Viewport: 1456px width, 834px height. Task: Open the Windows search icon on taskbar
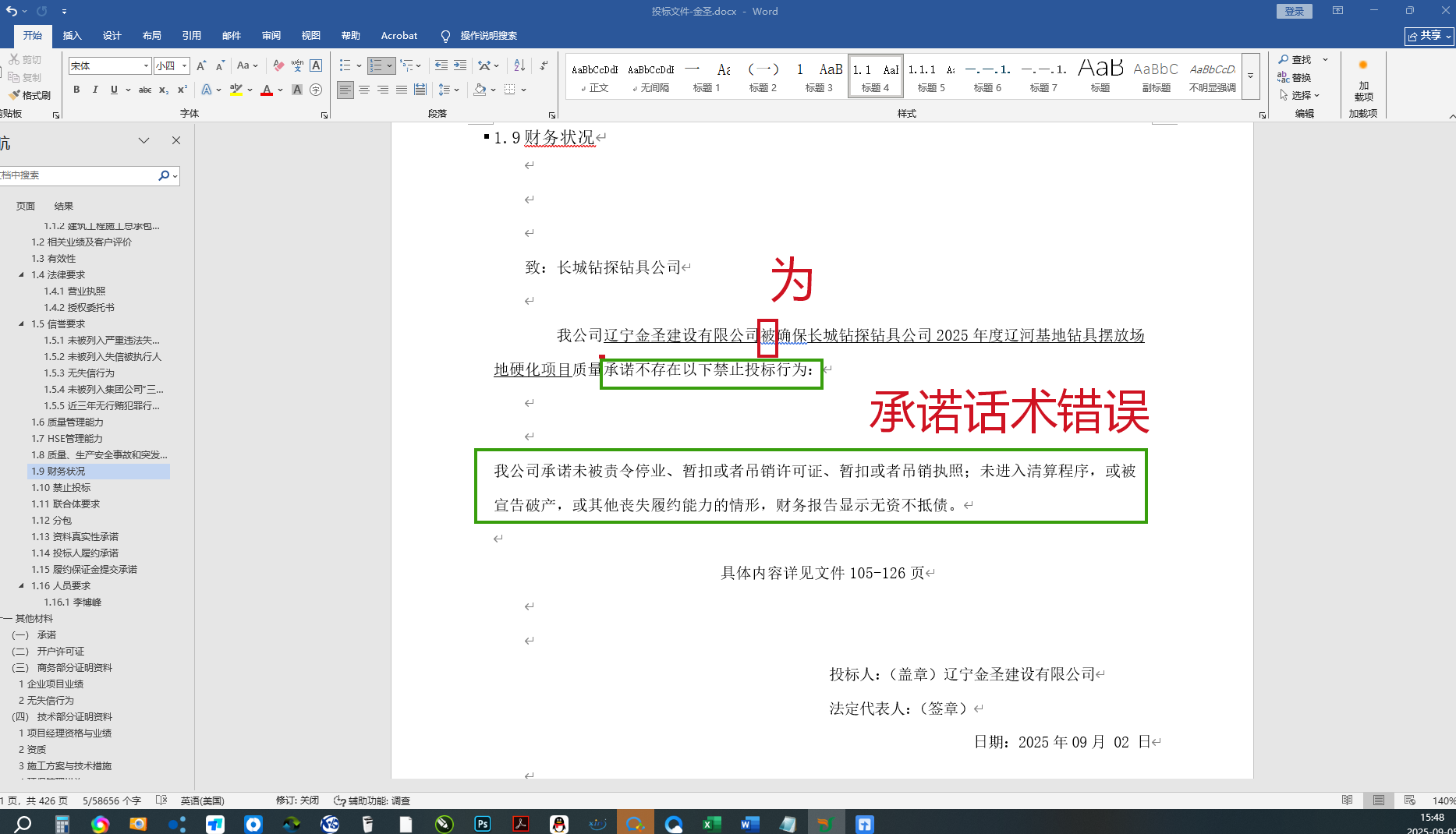(x=23, y=823)
